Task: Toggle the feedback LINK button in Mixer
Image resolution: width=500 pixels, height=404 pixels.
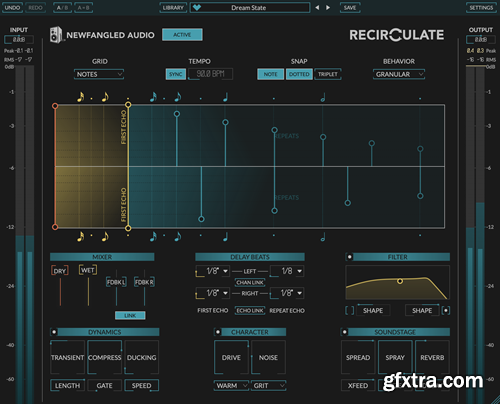Action: pyautogui.click(x=130, y=315)
